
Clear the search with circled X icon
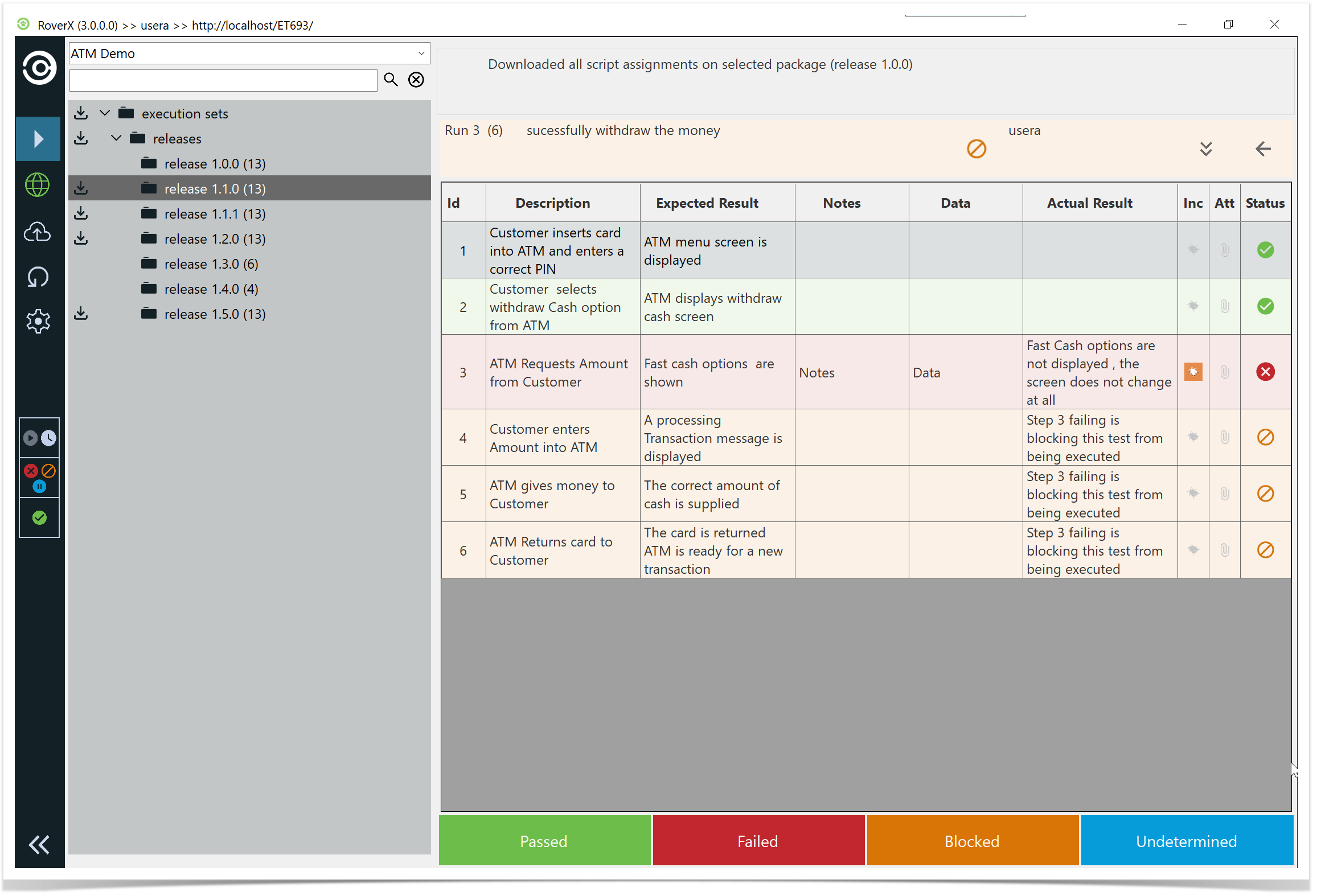pos(416,80)
